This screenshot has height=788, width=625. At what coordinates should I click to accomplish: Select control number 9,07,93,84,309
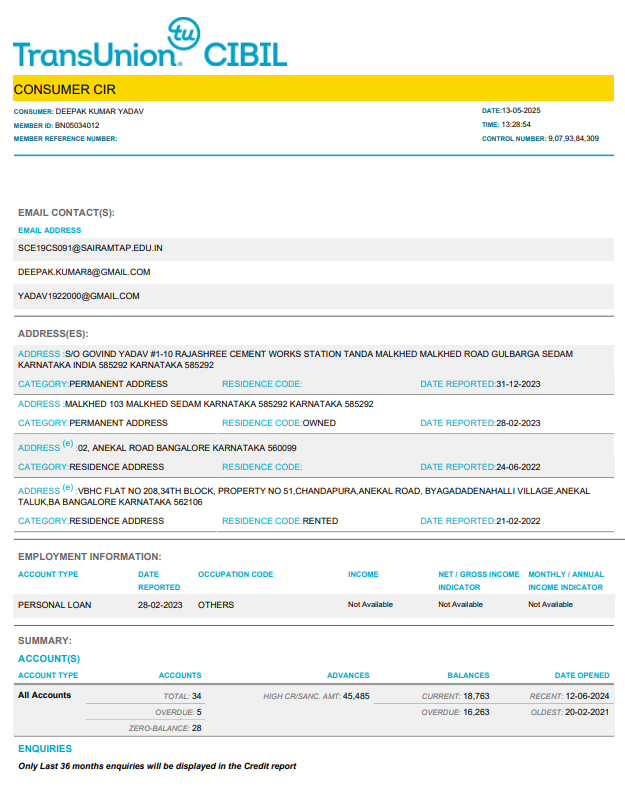(573, 138)
